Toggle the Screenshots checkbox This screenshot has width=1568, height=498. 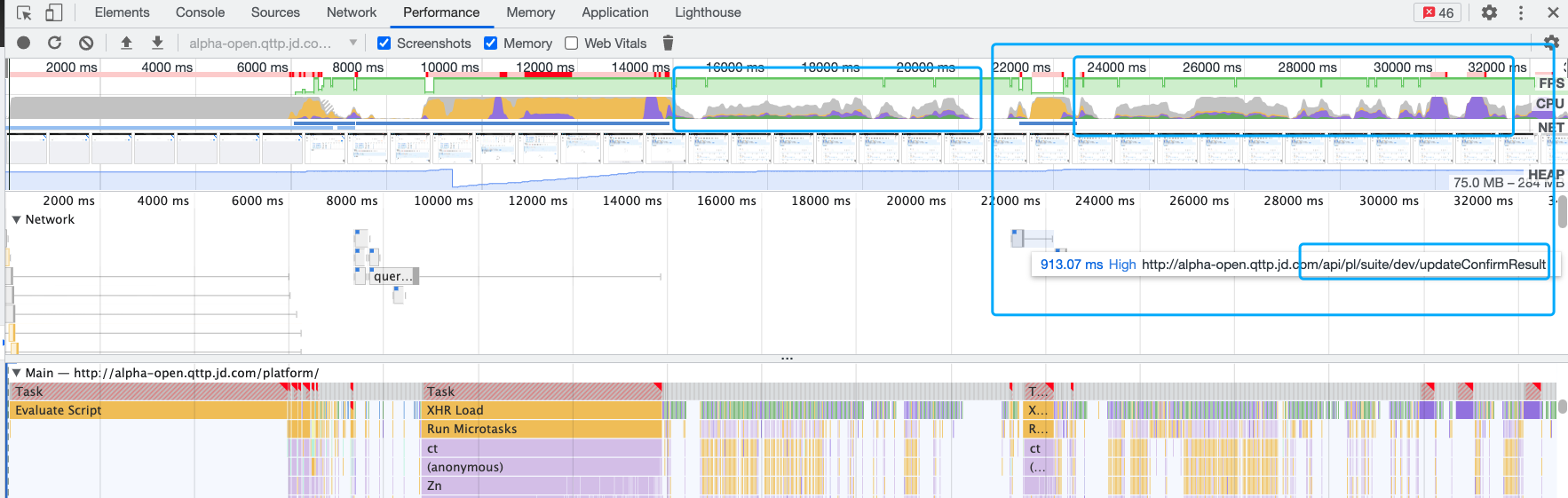(384, 43)
